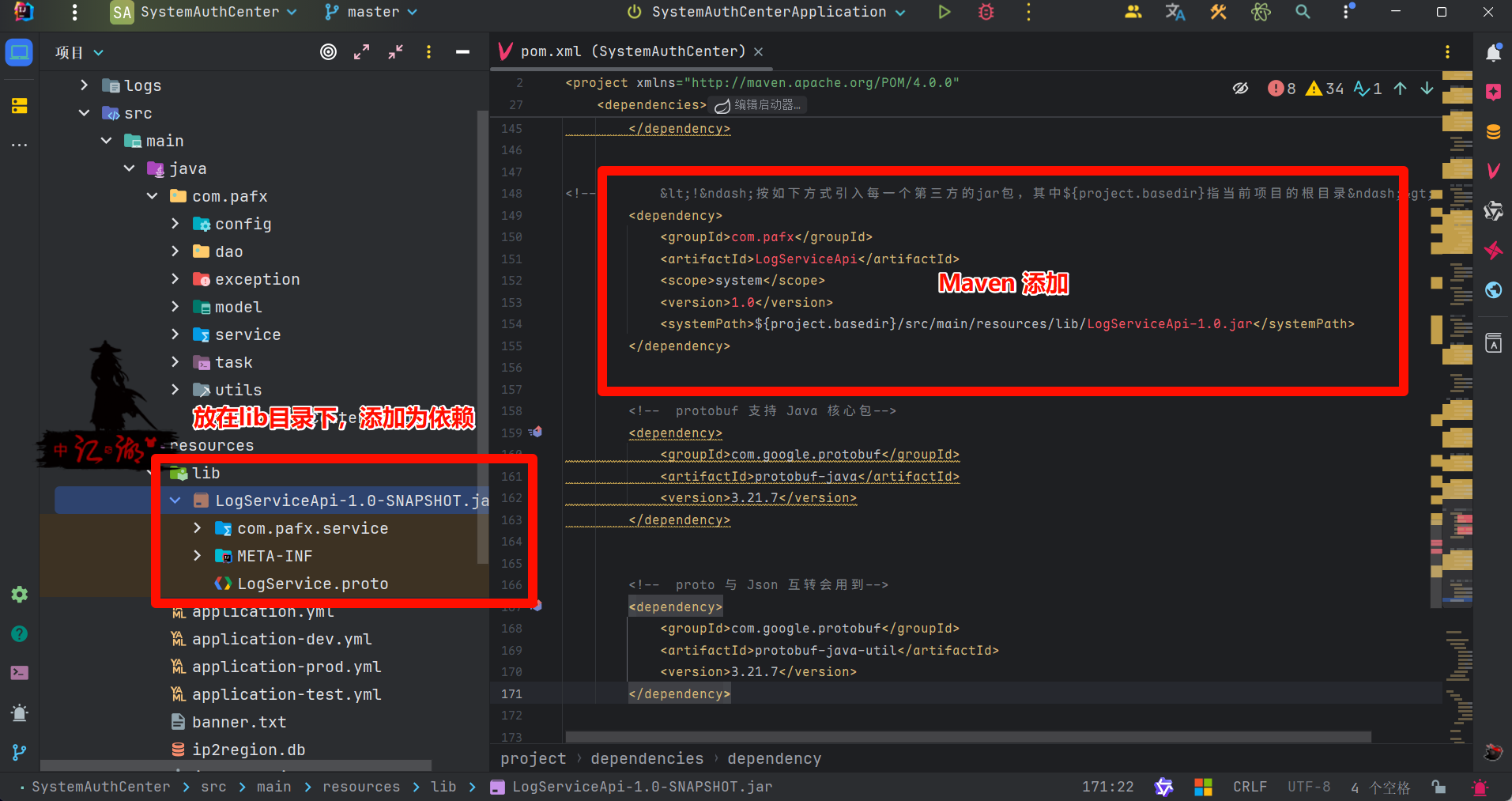Run the SystemAuthCenterApplication configuration
1512x801 pixels.
click(944, 12)
